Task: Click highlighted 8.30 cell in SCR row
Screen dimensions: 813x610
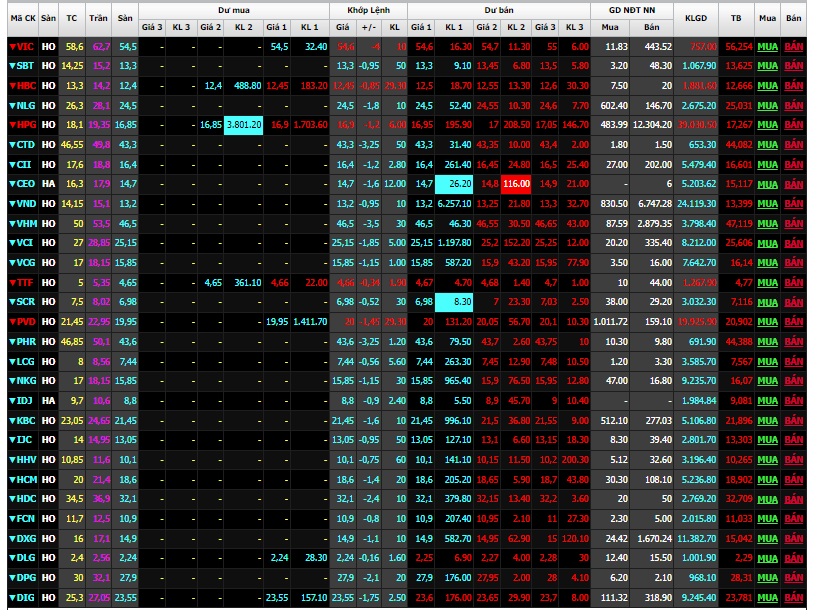Action: 454,302
